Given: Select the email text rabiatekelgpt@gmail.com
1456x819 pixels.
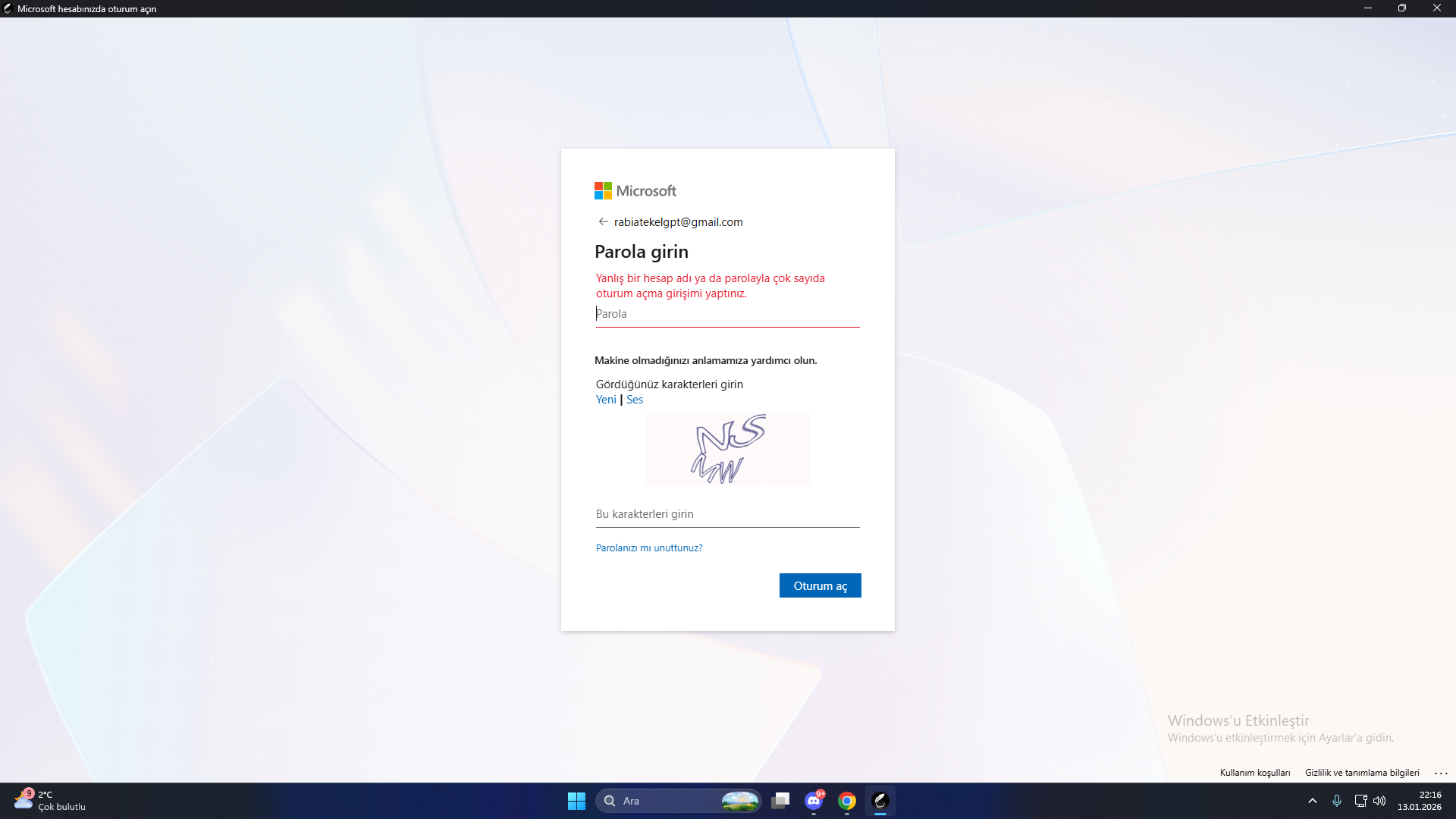Looking at the screenshot, I should coord(678,222).
